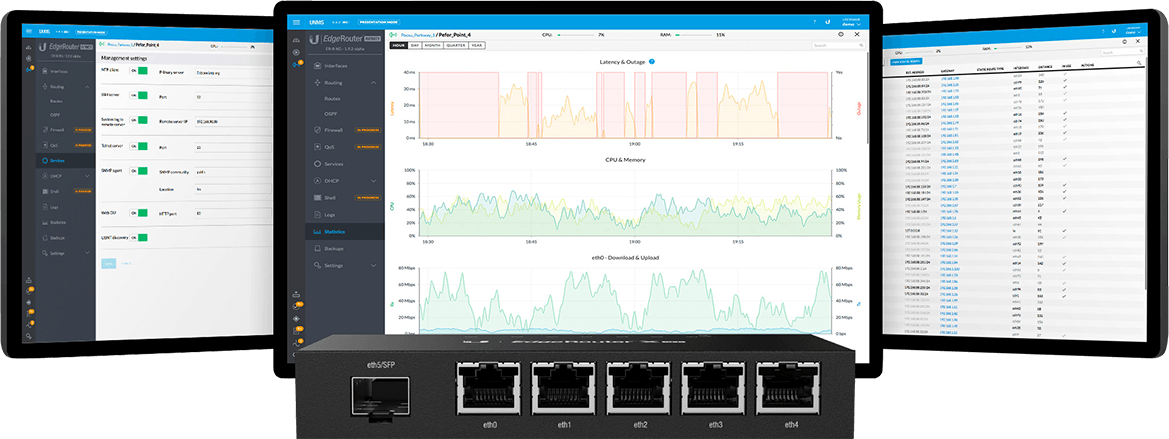Open the hamburger menu on center screen
Viewport: 1169px width, 439px height.
[297, 23]
